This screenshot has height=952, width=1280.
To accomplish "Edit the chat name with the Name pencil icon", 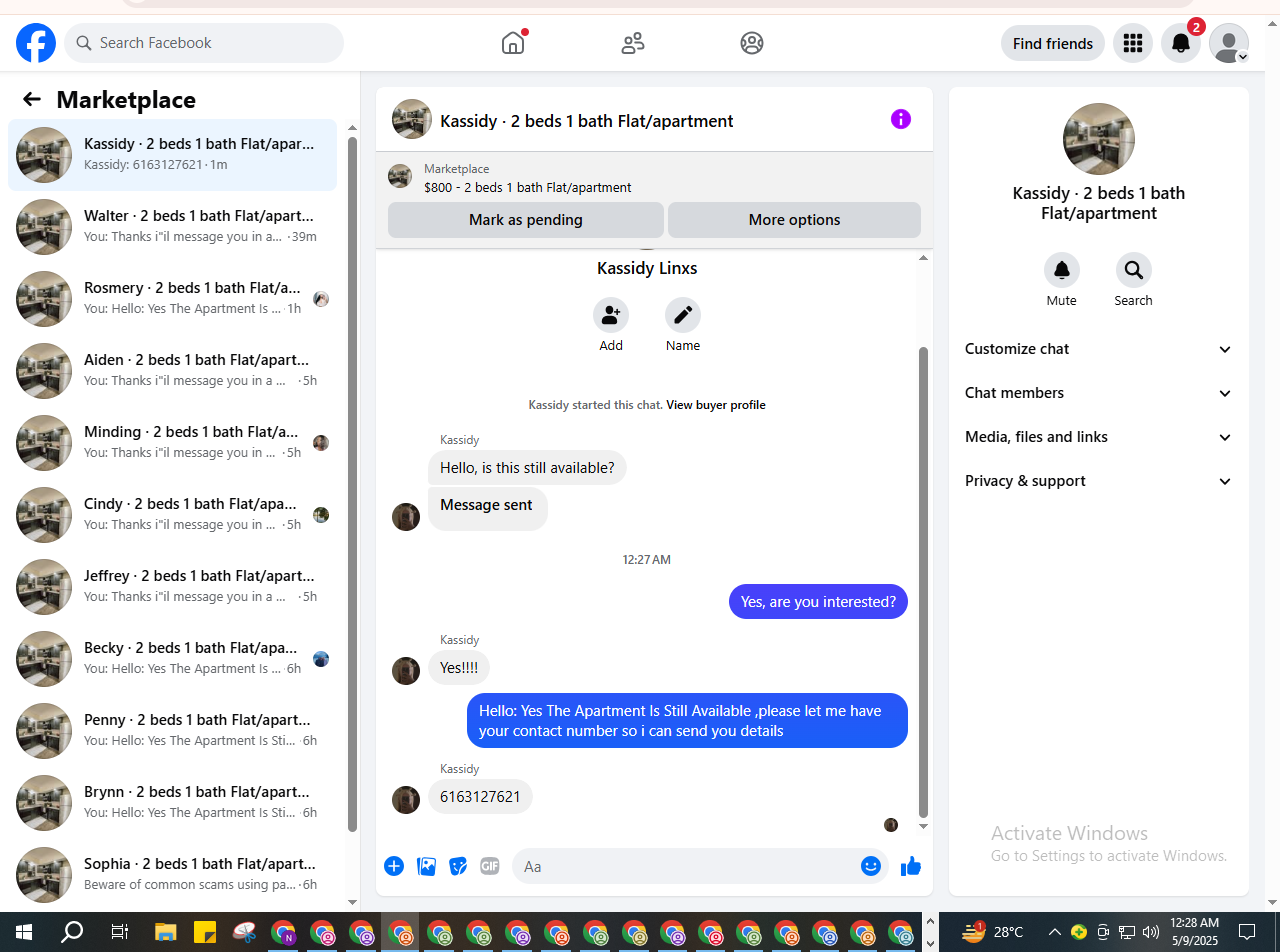I will [x=683, y=315].
